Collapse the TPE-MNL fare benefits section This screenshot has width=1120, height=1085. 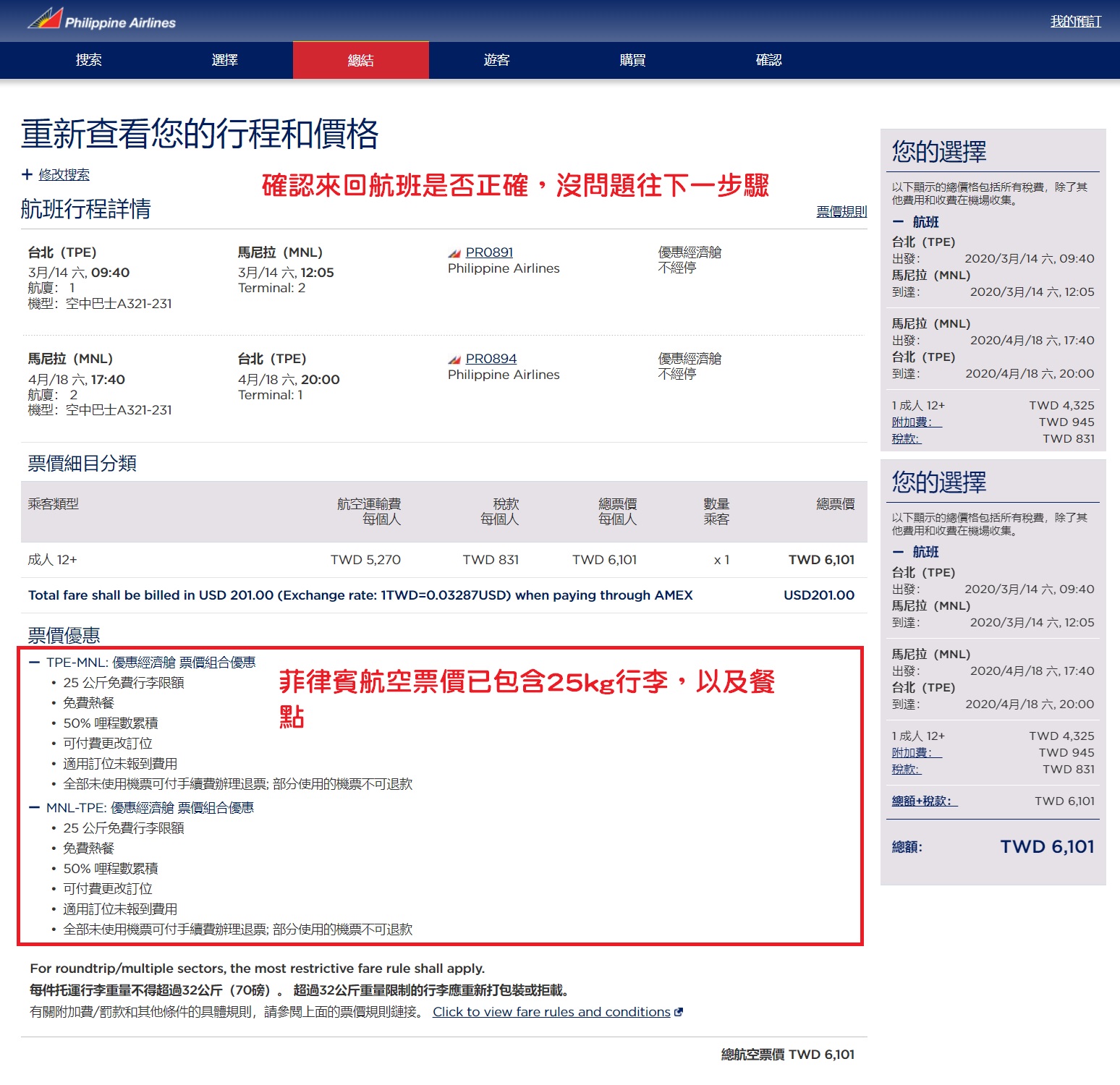click(x=34, y=662)
